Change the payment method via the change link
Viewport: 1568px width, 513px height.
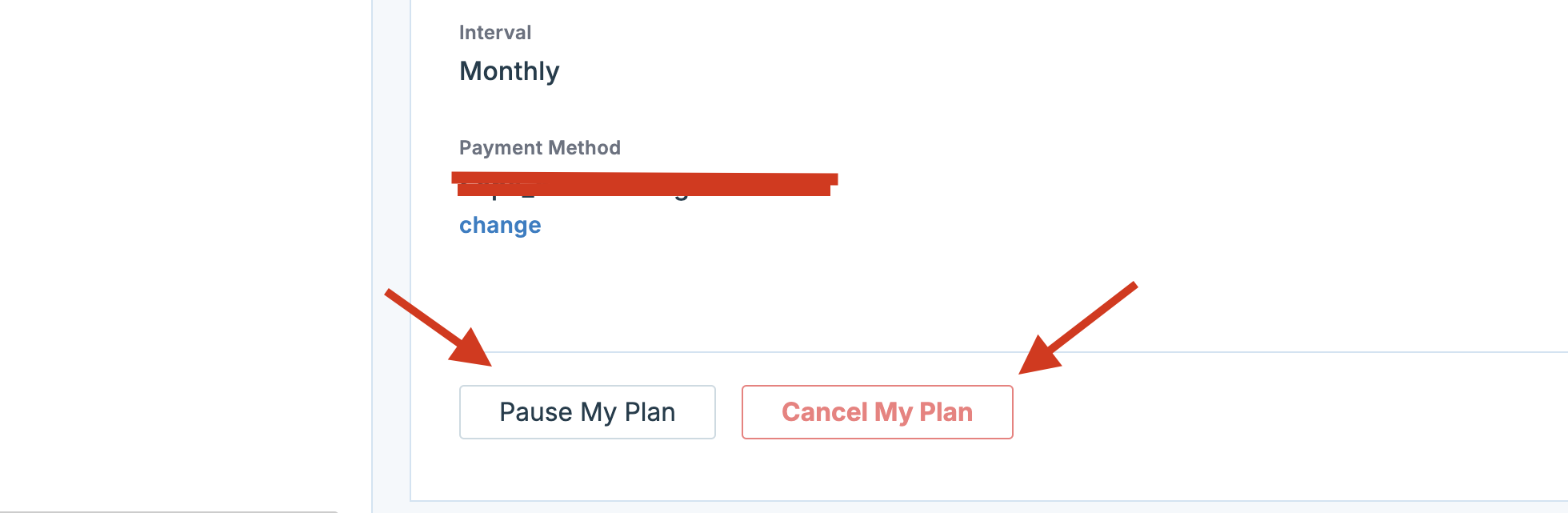pyautogui.click(x=500, y=226)
